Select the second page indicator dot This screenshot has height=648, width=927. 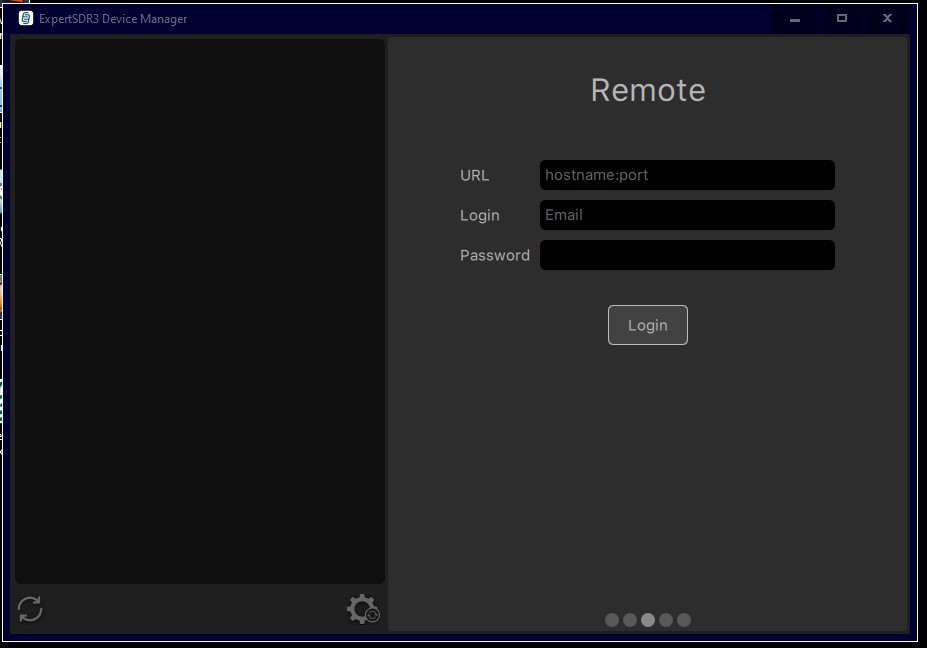pyautogui.click(x=630, y=620)
